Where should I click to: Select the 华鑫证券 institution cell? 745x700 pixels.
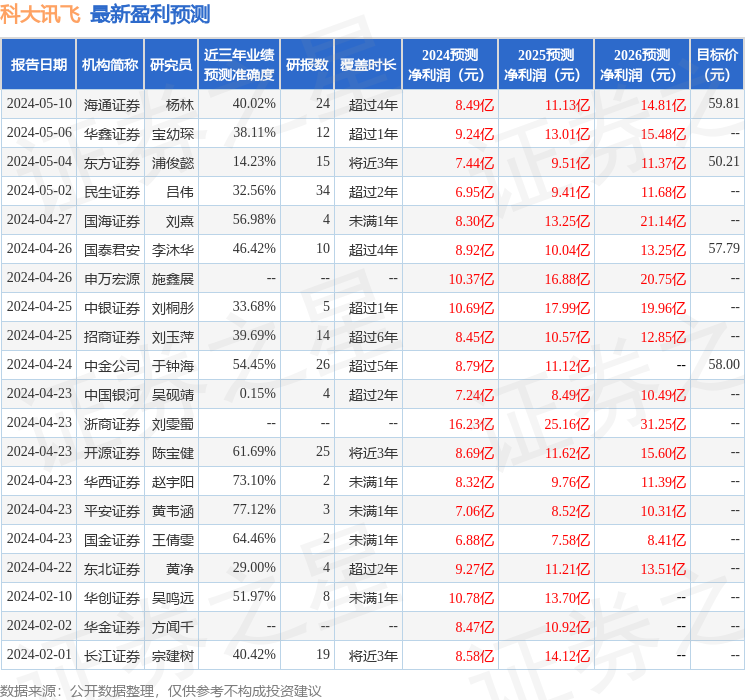pyautogui.click(x=112, y=134)
